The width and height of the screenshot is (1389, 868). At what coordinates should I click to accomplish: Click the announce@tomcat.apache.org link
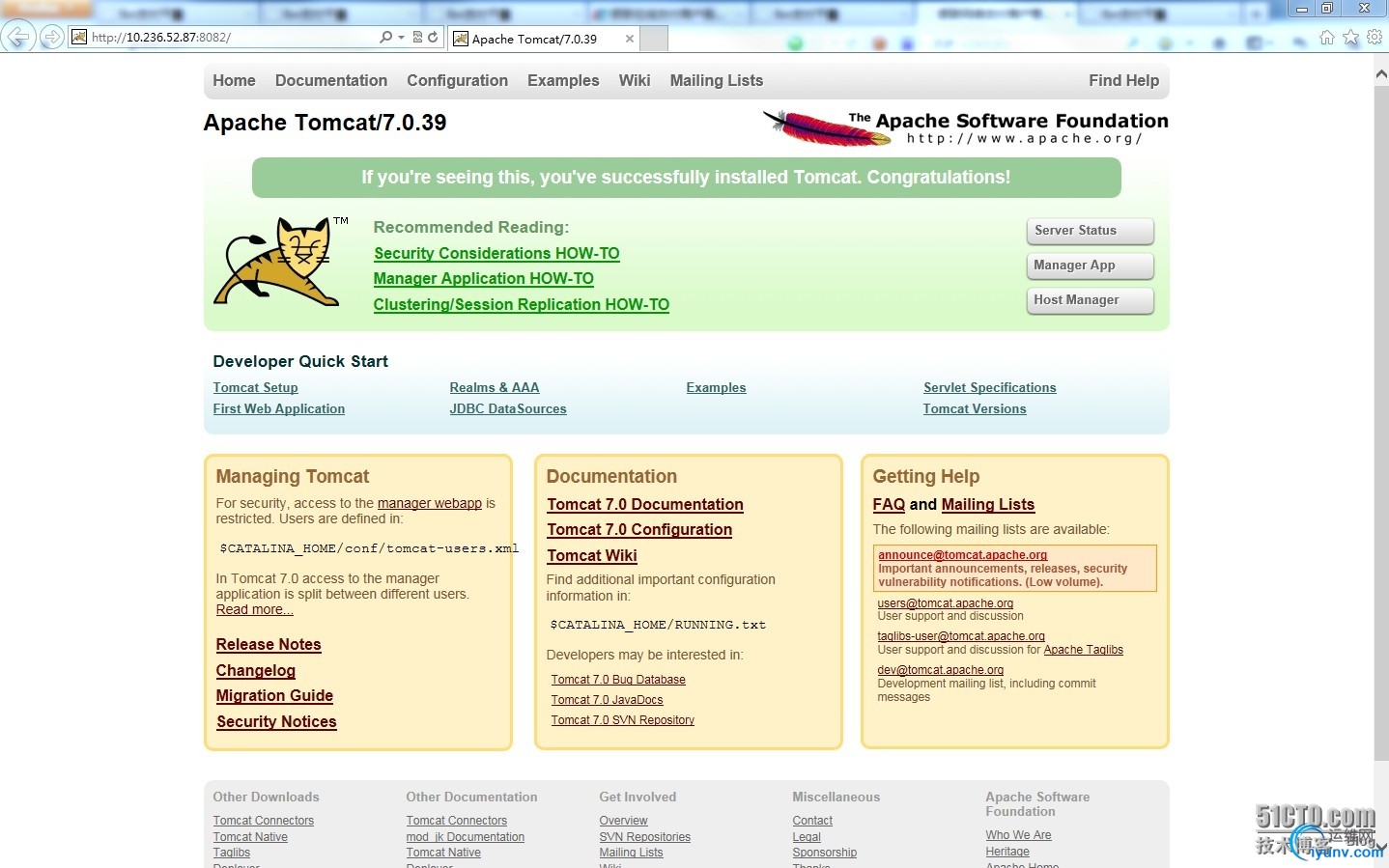coord(962,555)
